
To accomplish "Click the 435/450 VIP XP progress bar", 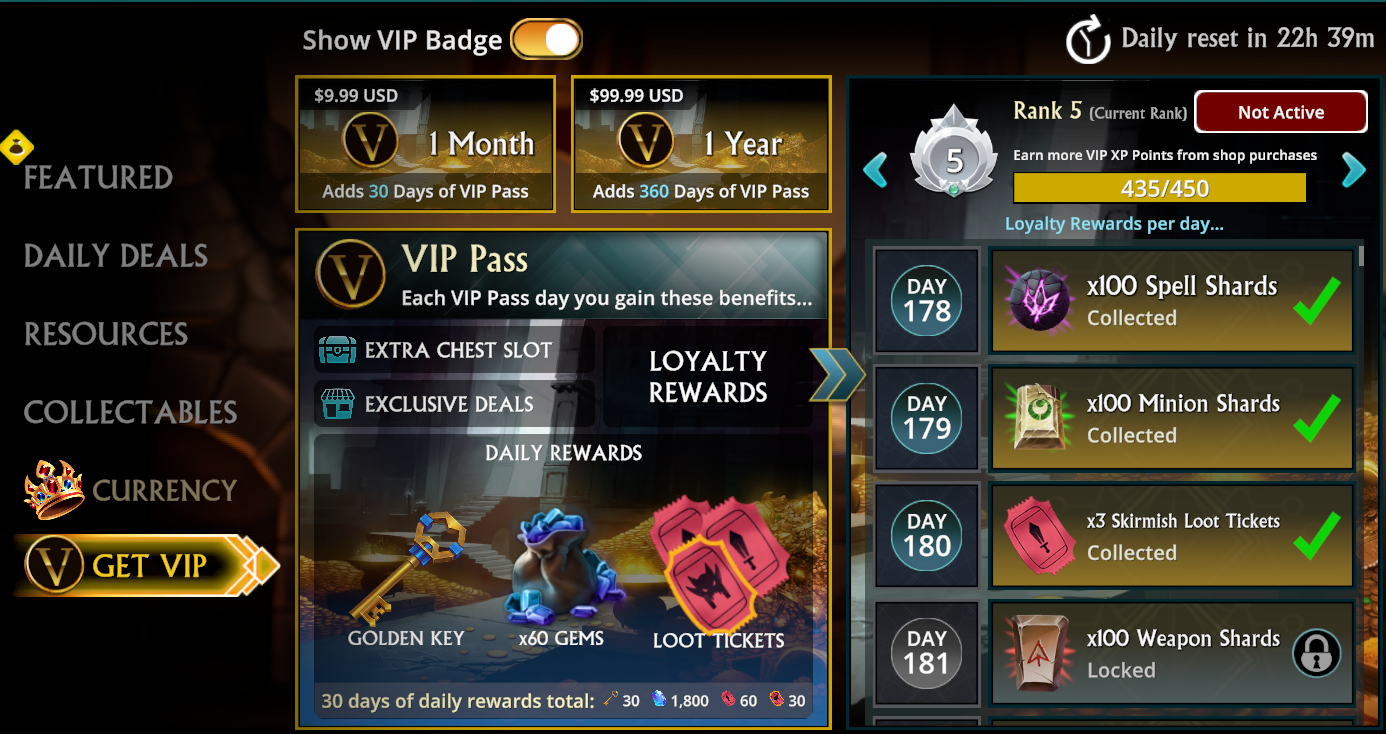I will (1160, 188).
